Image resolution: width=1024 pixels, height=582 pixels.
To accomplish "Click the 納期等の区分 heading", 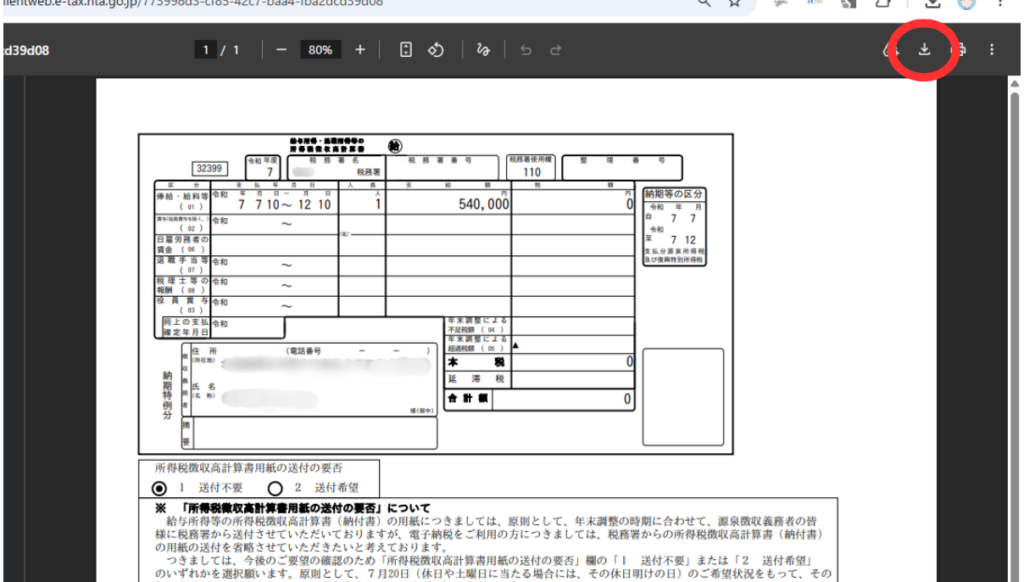I will (x=673, y=194).
